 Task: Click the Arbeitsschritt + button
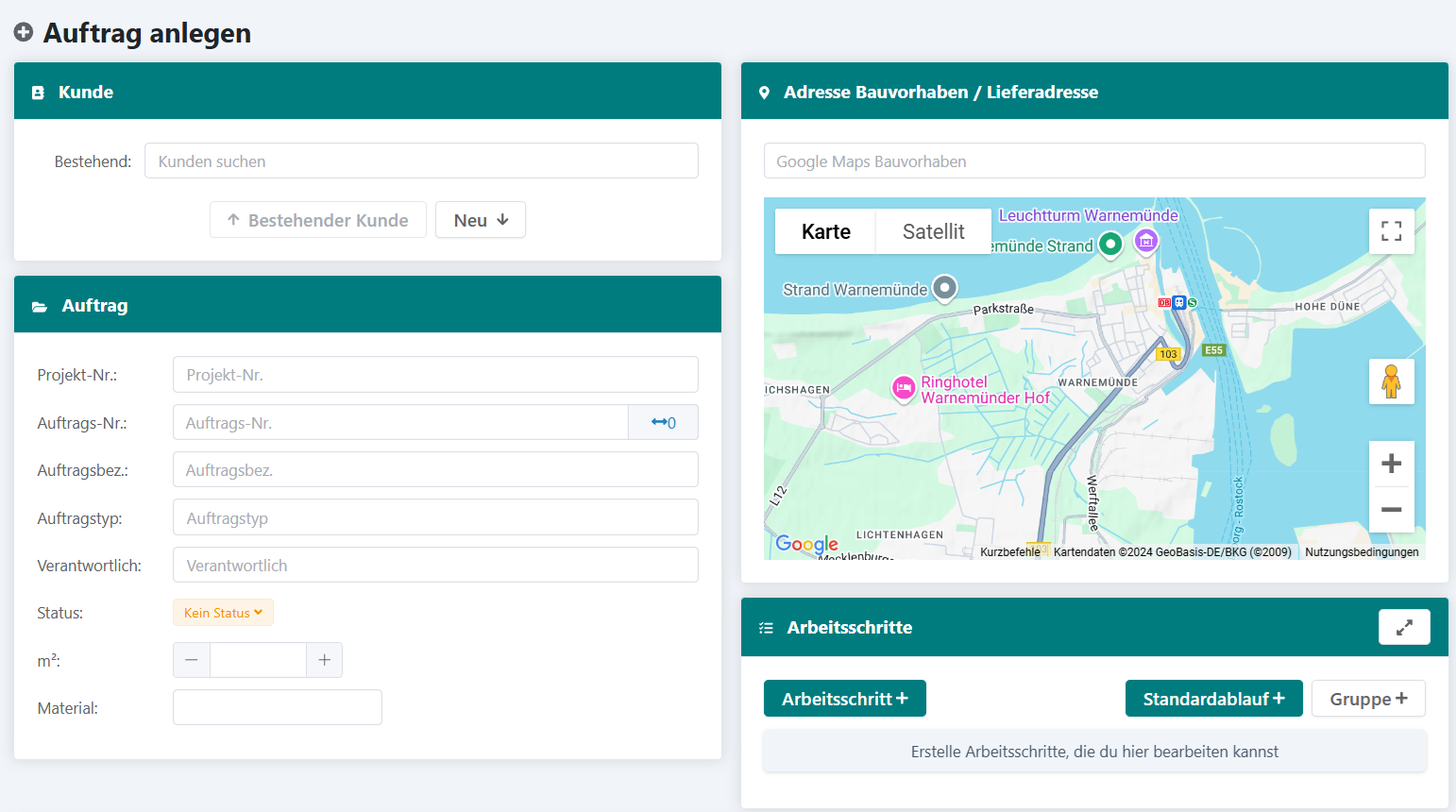click(844, 699)
